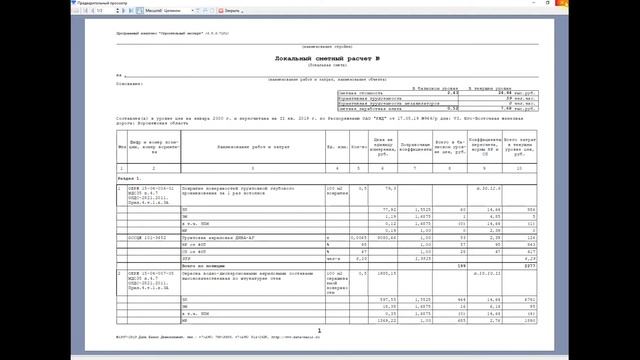Click the print icon in preview toolbar
The height and width of the screenshot is (360, 640).
[x=76, y=11]
